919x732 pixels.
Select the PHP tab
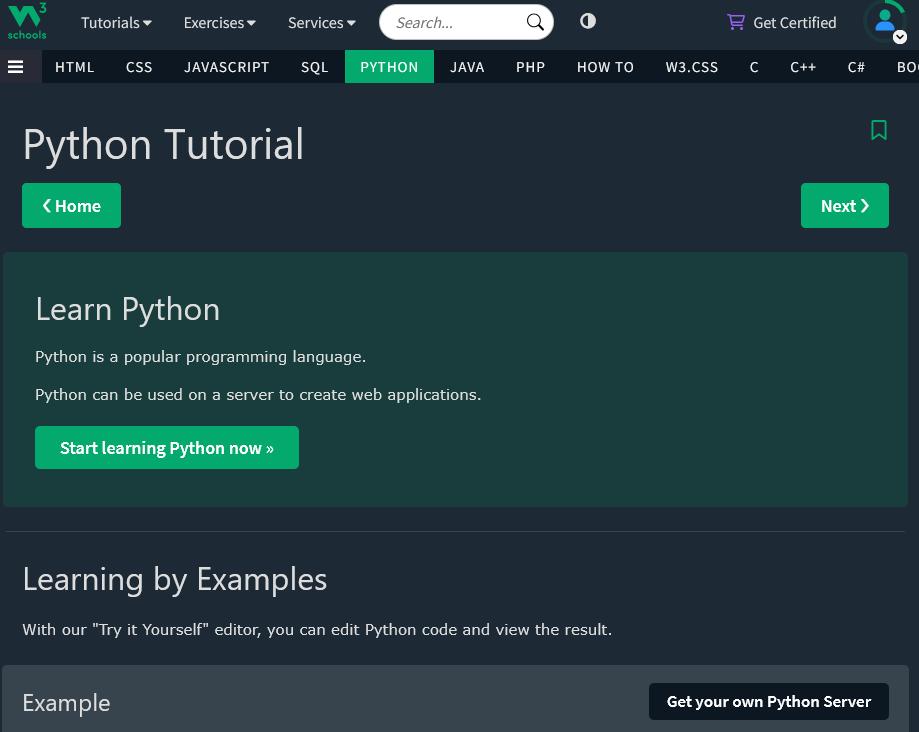click(x=530, y=67)
